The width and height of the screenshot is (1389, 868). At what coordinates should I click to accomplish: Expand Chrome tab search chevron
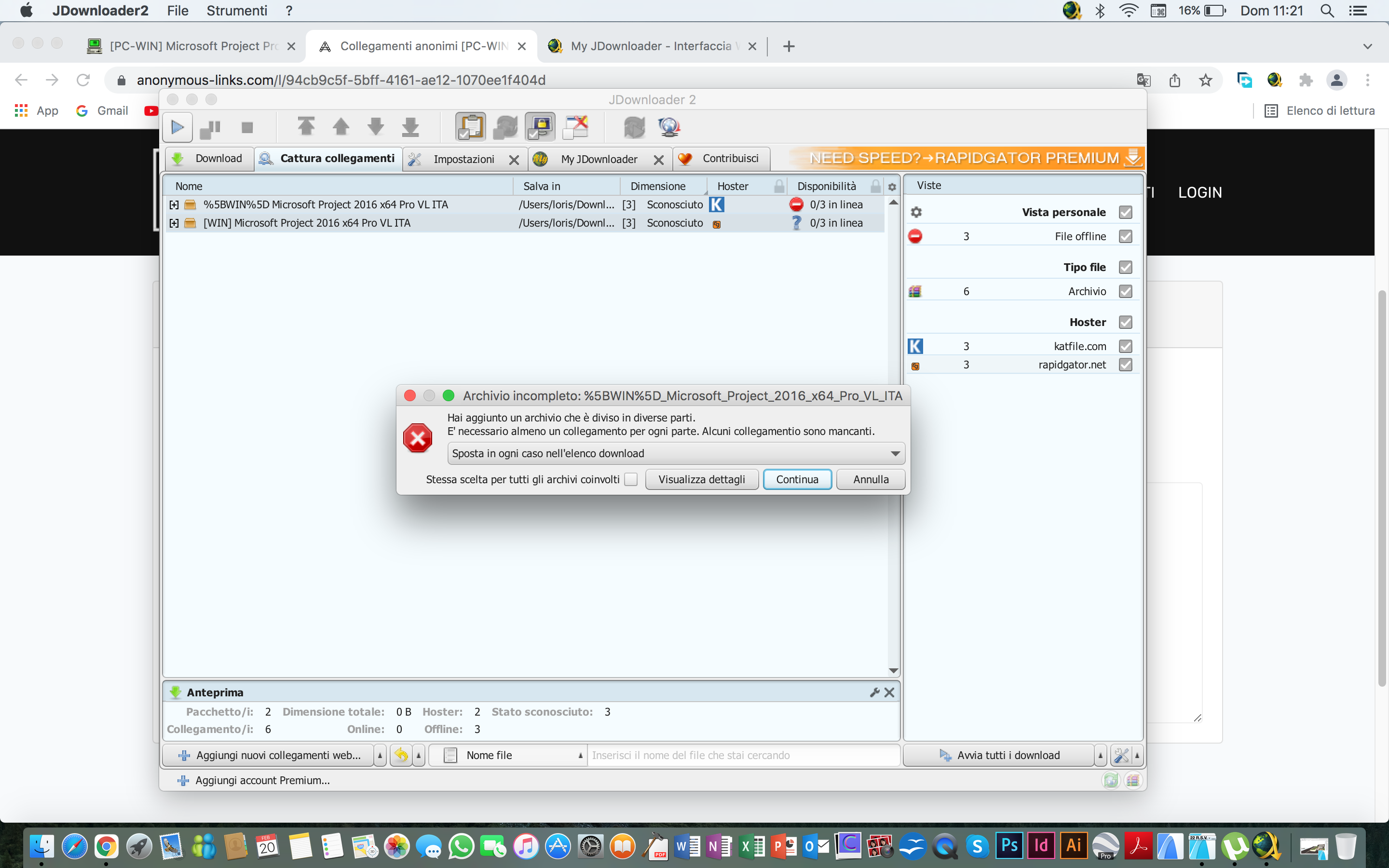[x=1367, y=46]
